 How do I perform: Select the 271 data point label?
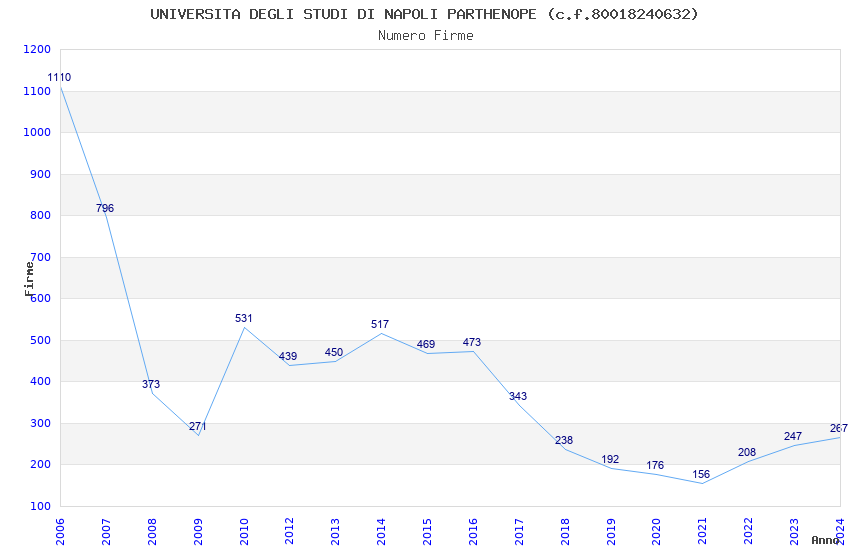click(197, 426)
